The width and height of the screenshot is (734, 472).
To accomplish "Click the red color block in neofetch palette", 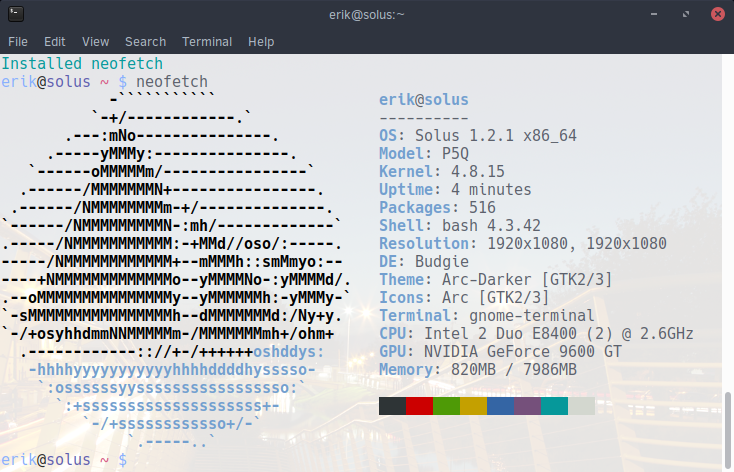I will pyautogui.click(x=419, y=406).
